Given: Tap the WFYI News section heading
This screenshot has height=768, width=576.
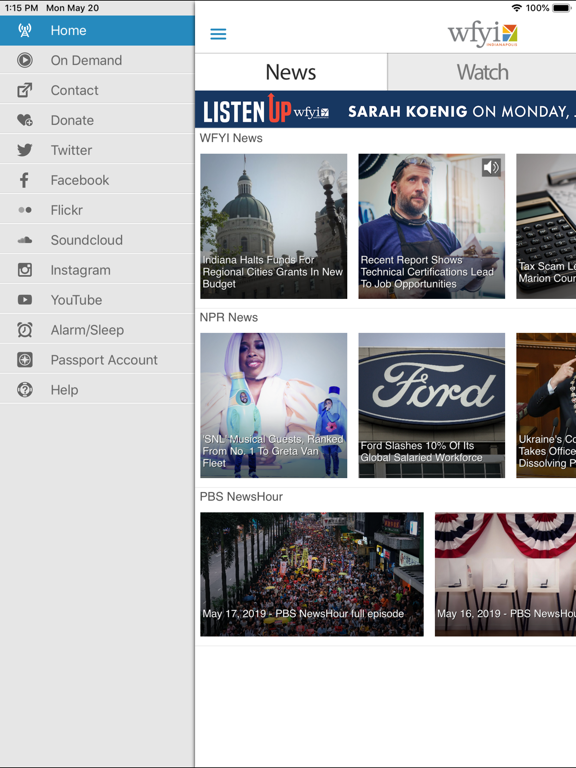Looking at the screenshot, I should click(231, 138).
